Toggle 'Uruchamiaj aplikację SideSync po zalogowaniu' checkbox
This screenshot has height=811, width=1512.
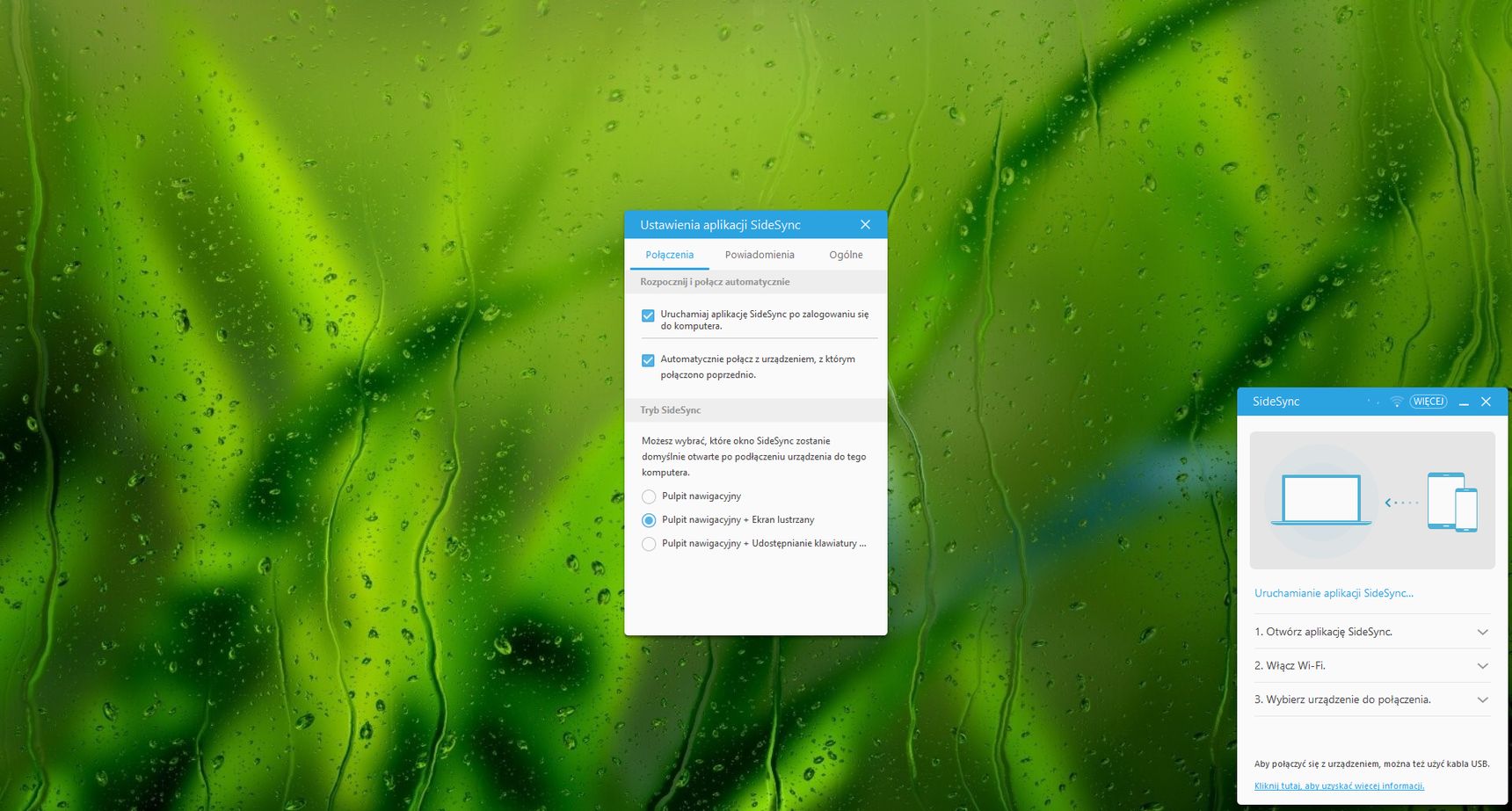(648, 315)
